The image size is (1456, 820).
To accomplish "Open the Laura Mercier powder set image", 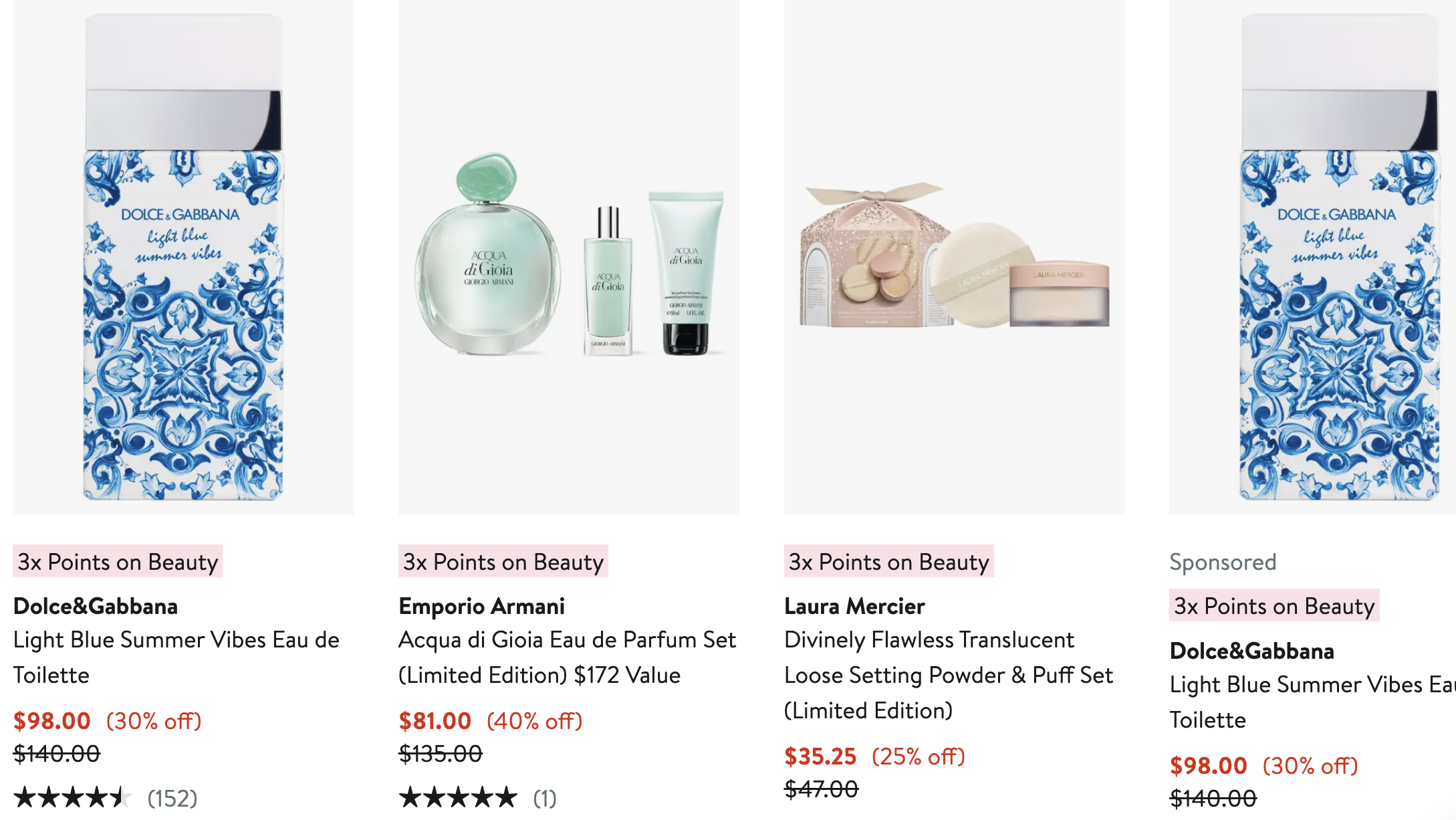I will tap(955, 257).
